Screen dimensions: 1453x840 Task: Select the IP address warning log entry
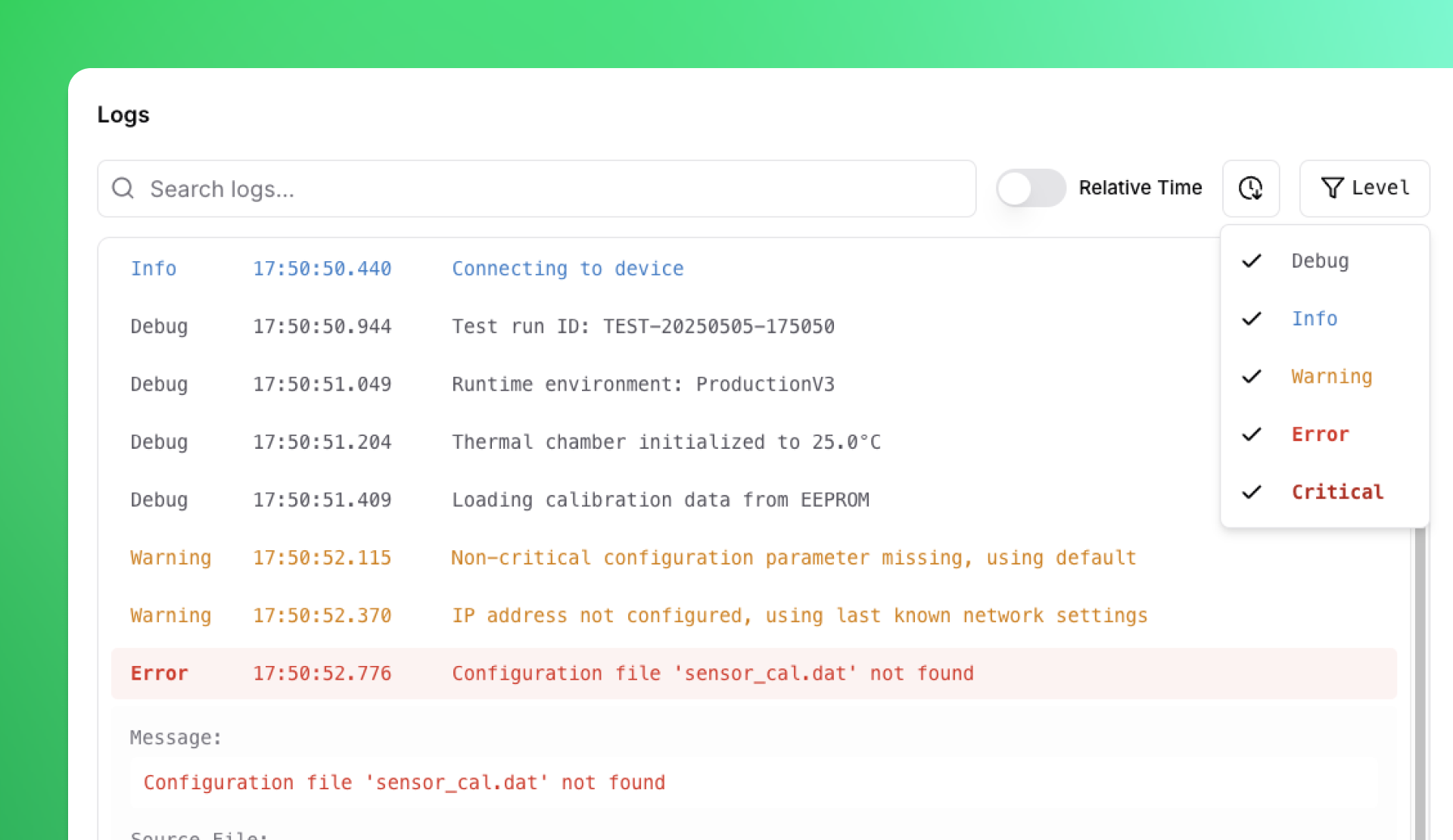(681, 615)
